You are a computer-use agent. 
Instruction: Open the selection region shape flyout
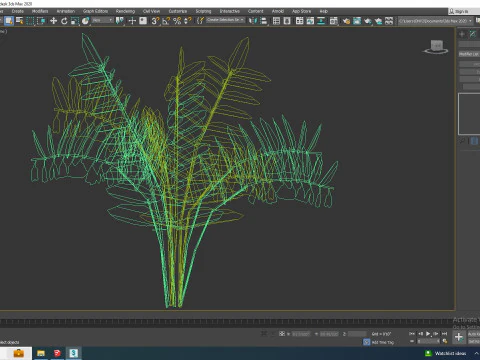tap(30, 21)
